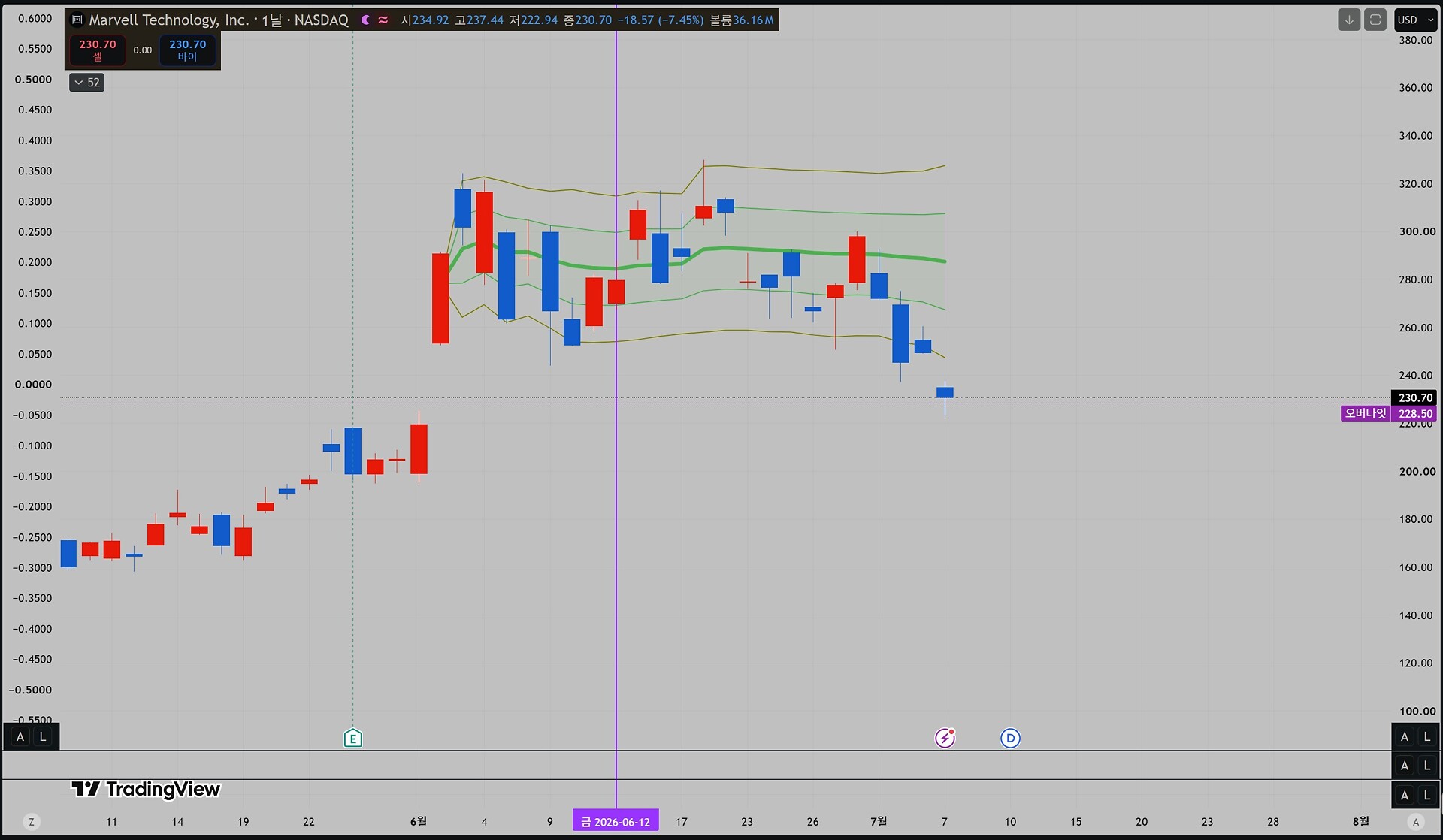Open the USD currency dropdown
Image resolution: width=1443 pixels, height=840 pixels.
point(1416,20)
